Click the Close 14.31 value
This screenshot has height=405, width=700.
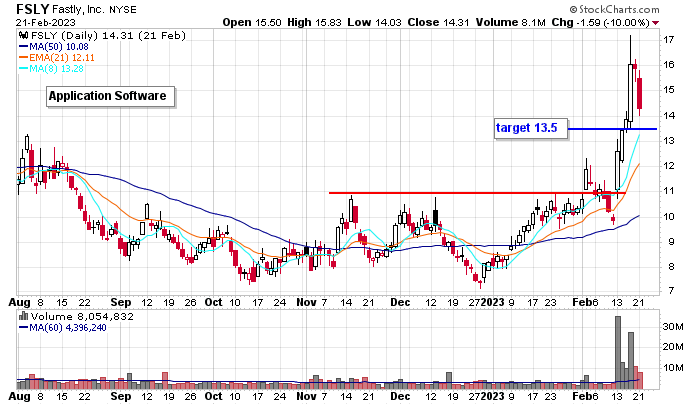pos(438,22)
